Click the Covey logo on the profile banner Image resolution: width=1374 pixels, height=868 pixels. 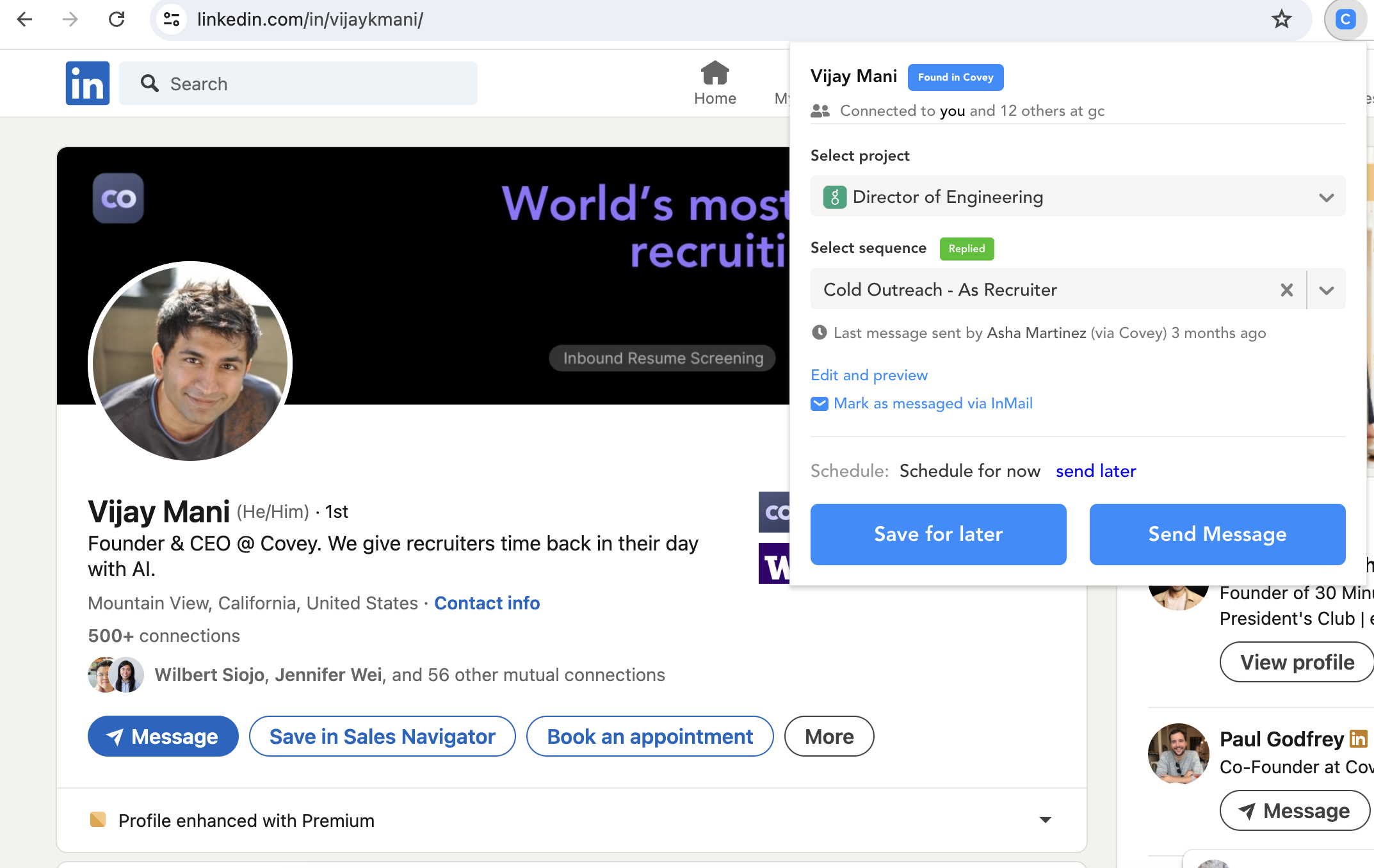[x=118, y=198]
